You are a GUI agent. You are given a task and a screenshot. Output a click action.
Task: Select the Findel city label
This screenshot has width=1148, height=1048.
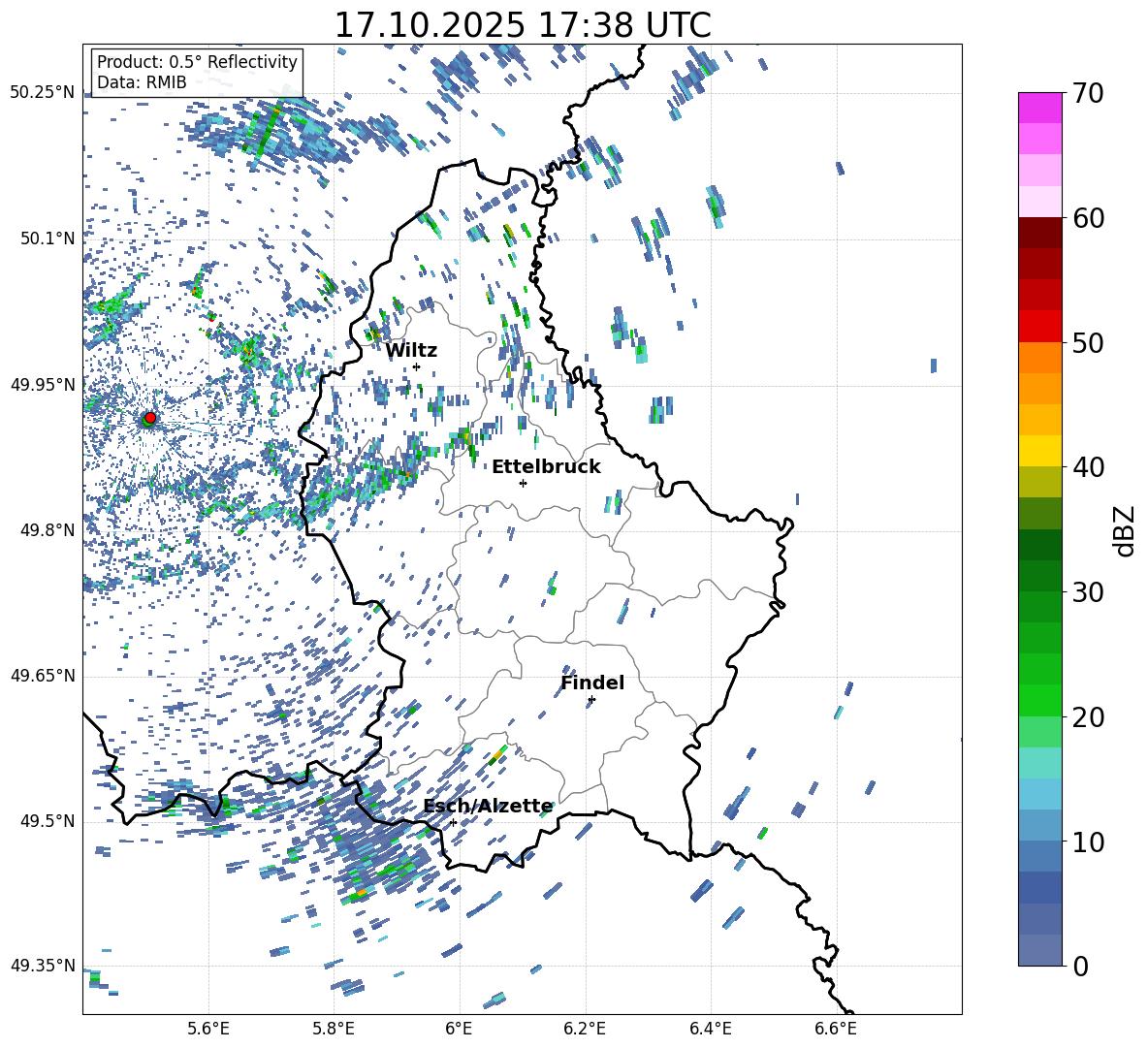[x=592, y=683]
